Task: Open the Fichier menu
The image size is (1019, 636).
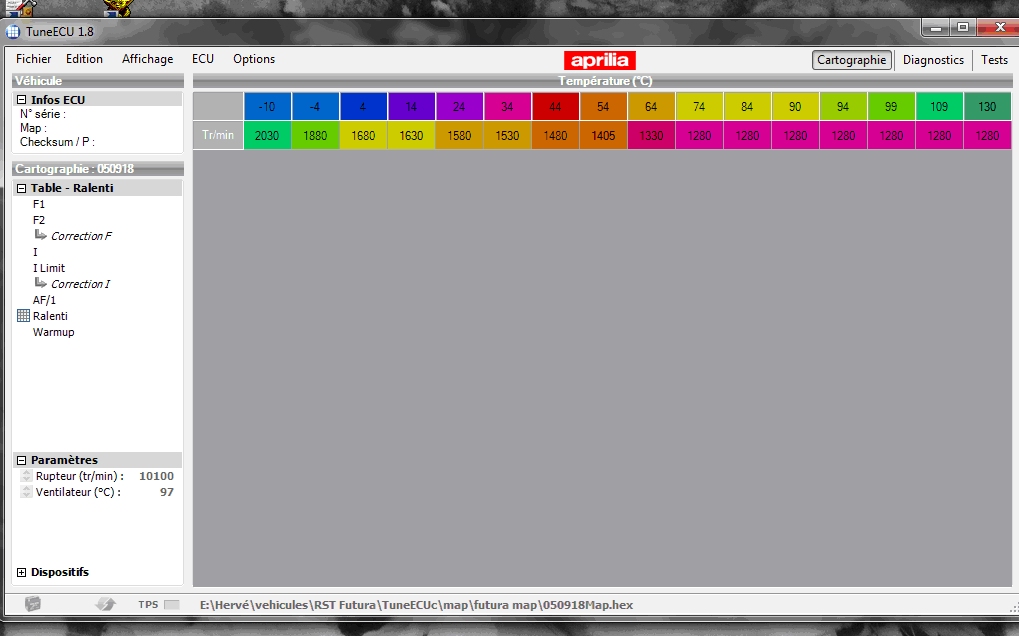Action: pyautogui.click(x=33, y=60)
